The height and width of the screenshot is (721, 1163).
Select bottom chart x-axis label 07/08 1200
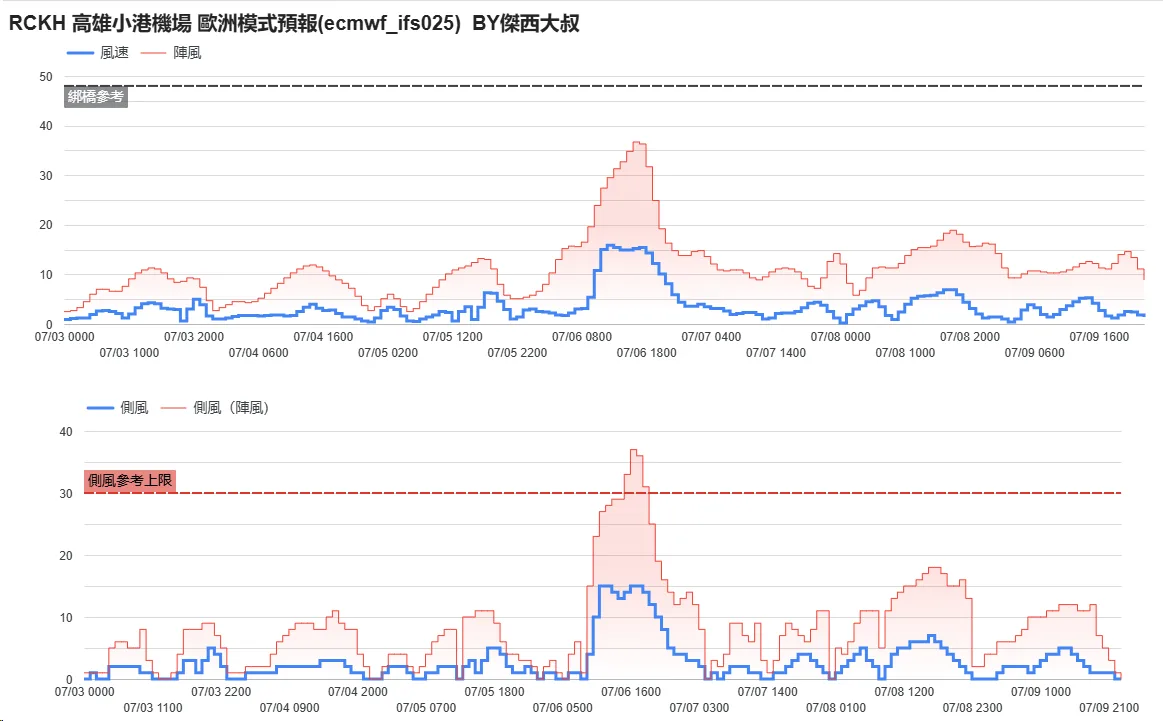904,691
